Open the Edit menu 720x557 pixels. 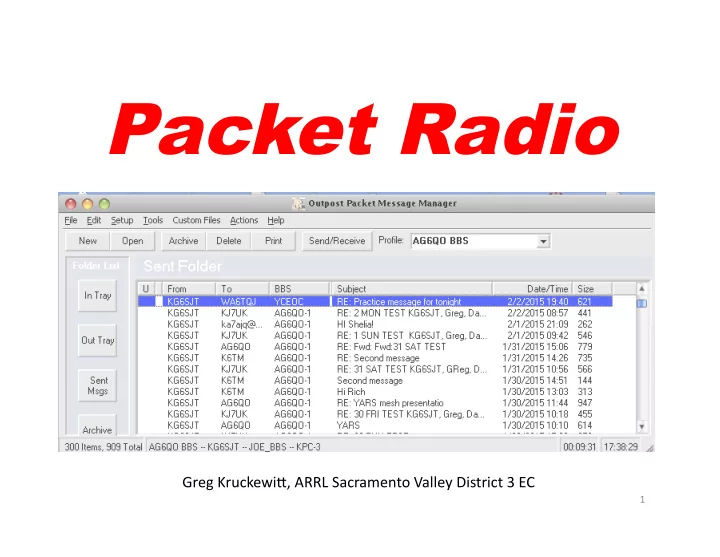click(x=94, y=220)
